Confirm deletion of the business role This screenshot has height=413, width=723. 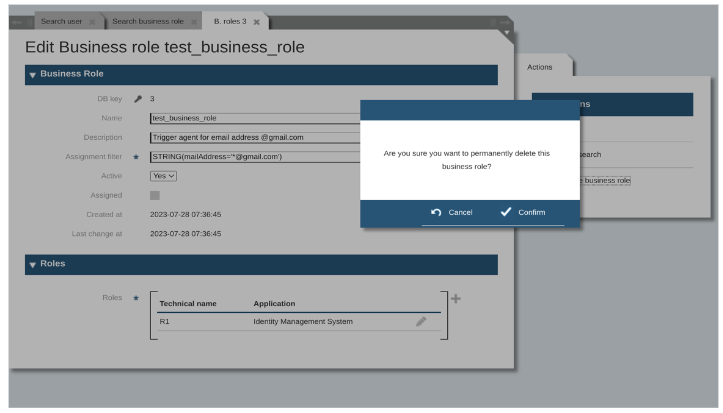(x=523, y=212)
